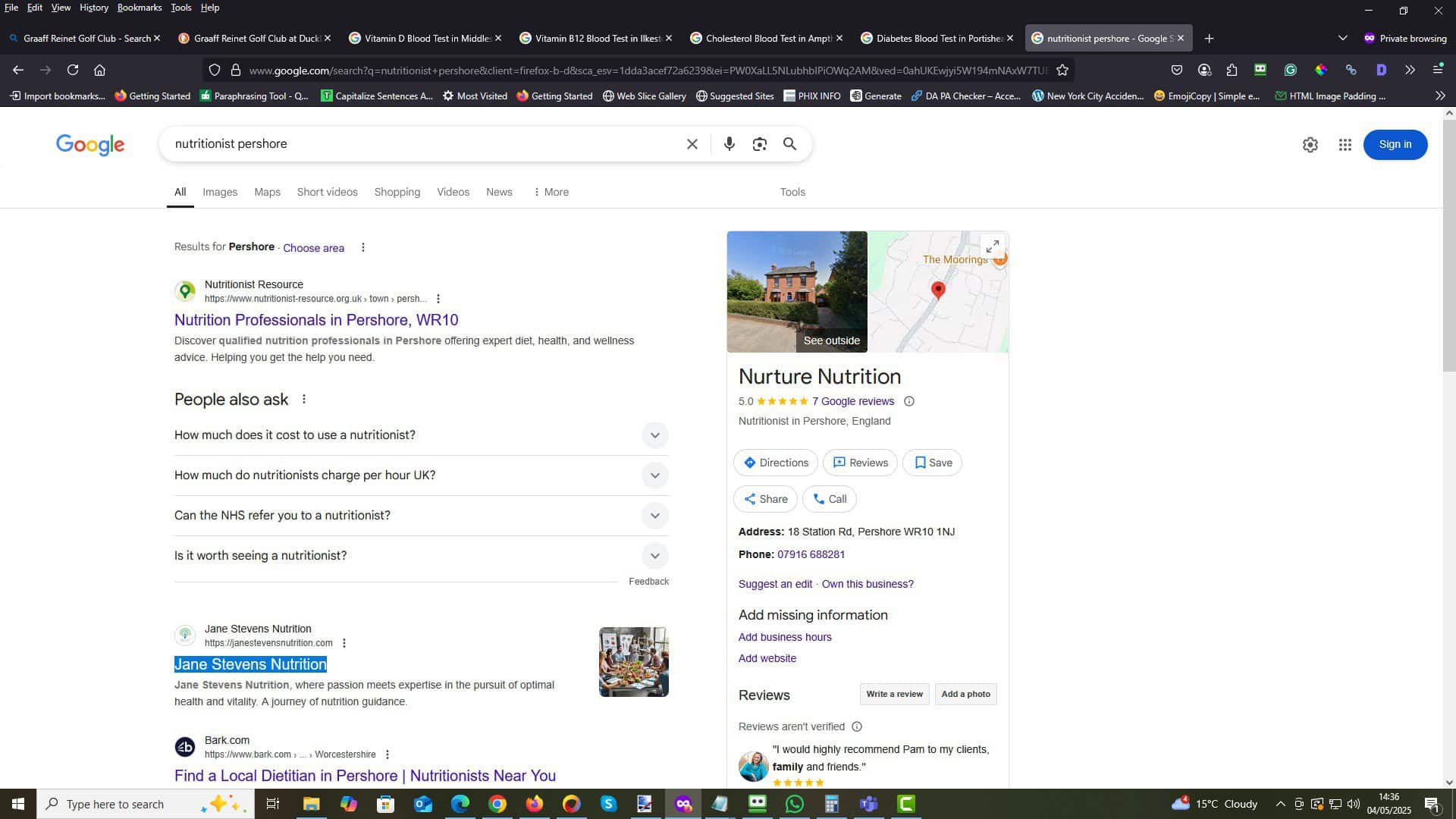Open the tracking protection shield icon
Screen dimensions: 1456x819
click(x=215, y=70)
